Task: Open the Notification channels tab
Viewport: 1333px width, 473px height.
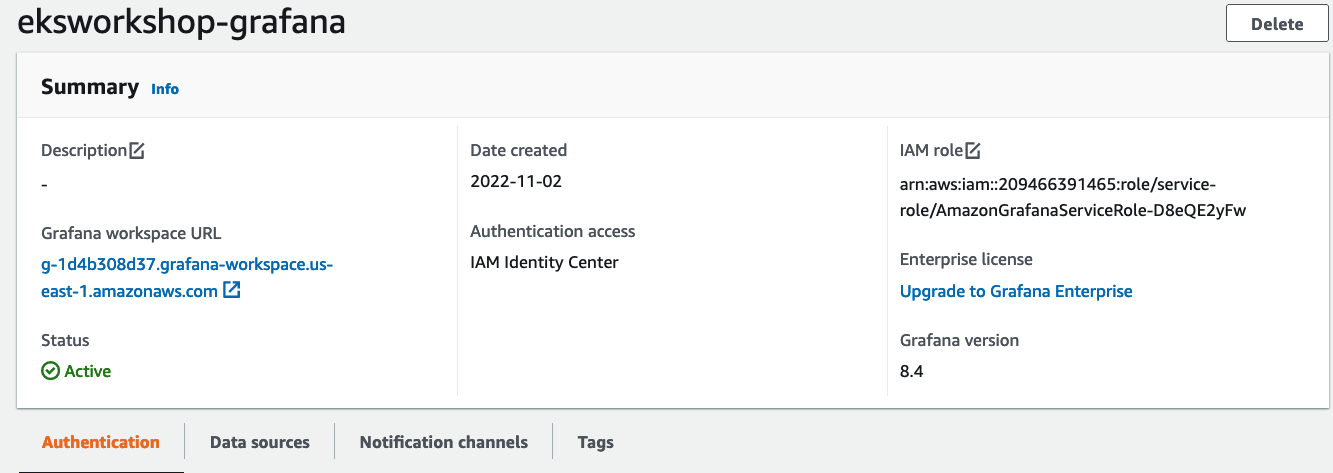Action: 444,442
